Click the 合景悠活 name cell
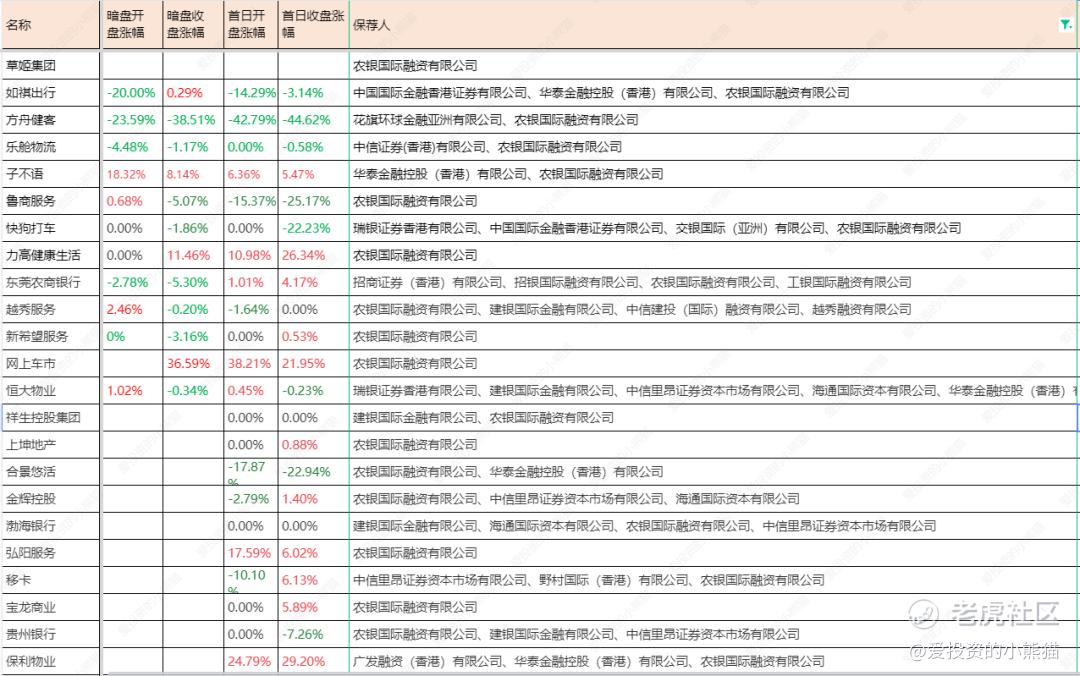 point(51,472)
